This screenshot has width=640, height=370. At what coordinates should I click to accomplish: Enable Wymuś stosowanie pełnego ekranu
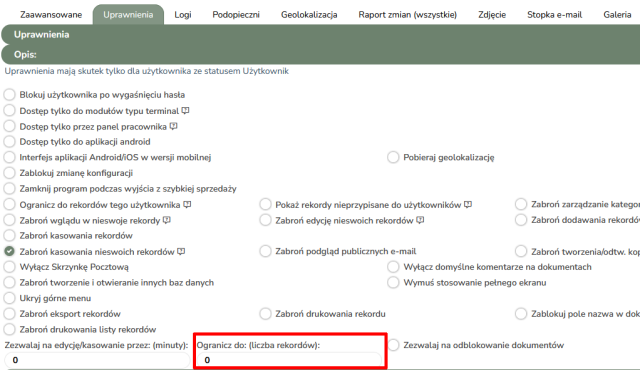(393, 282)
